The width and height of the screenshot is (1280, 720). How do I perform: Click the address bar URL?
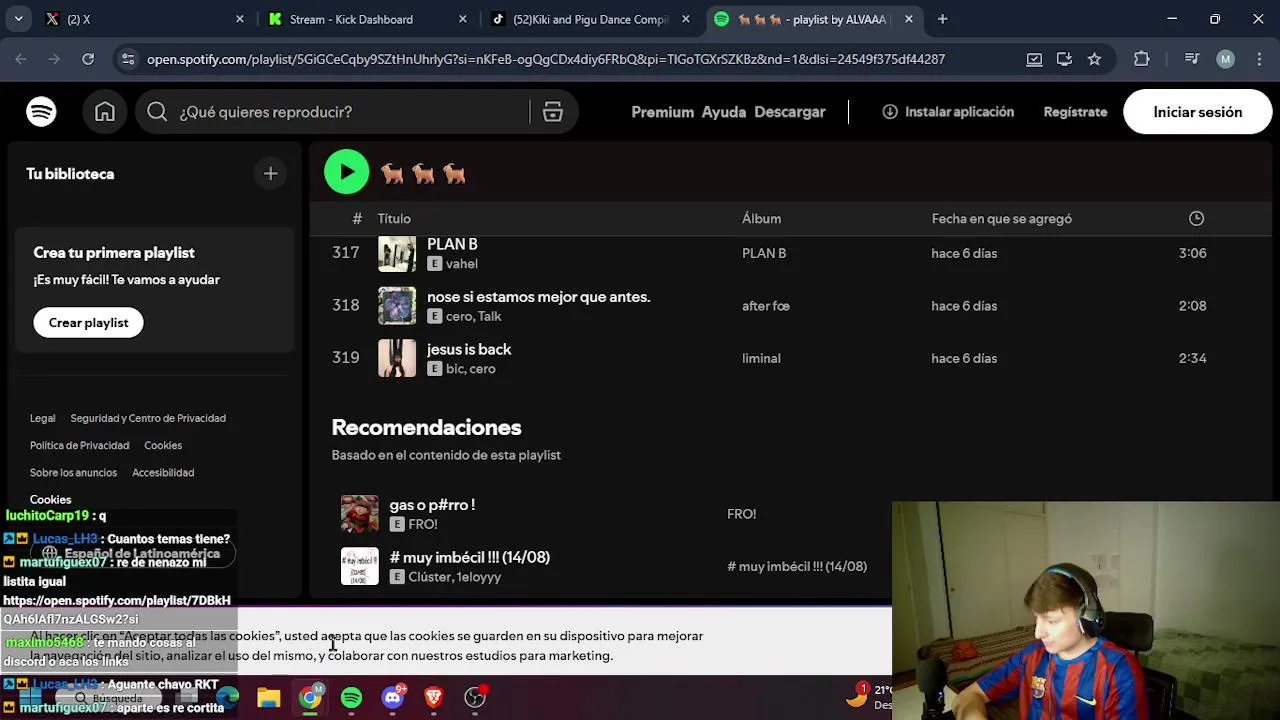pyautogui.click(x=546, y=59)
